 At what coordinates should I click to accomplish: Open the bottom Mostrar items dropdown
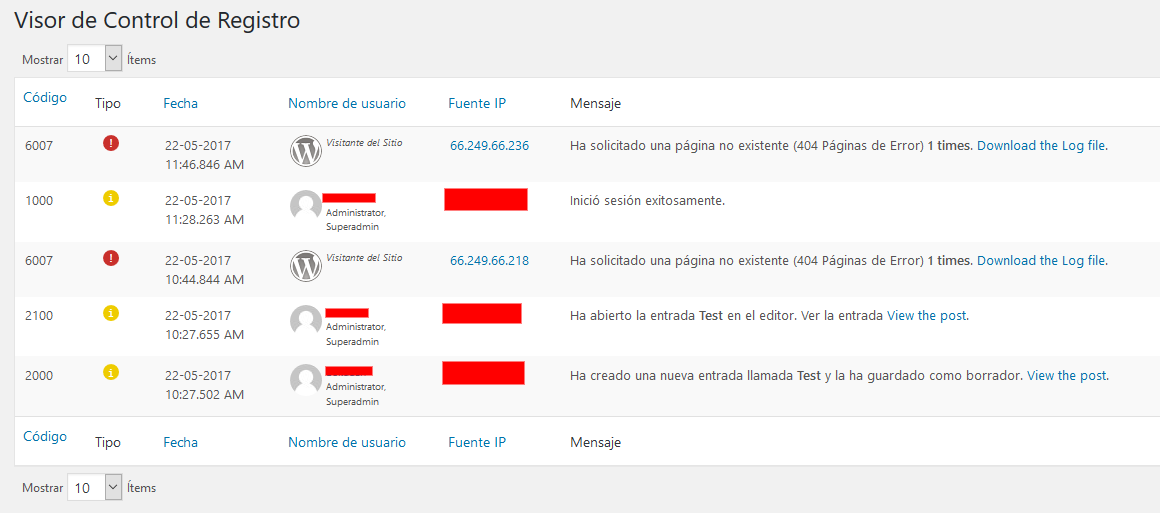[95, 487]
